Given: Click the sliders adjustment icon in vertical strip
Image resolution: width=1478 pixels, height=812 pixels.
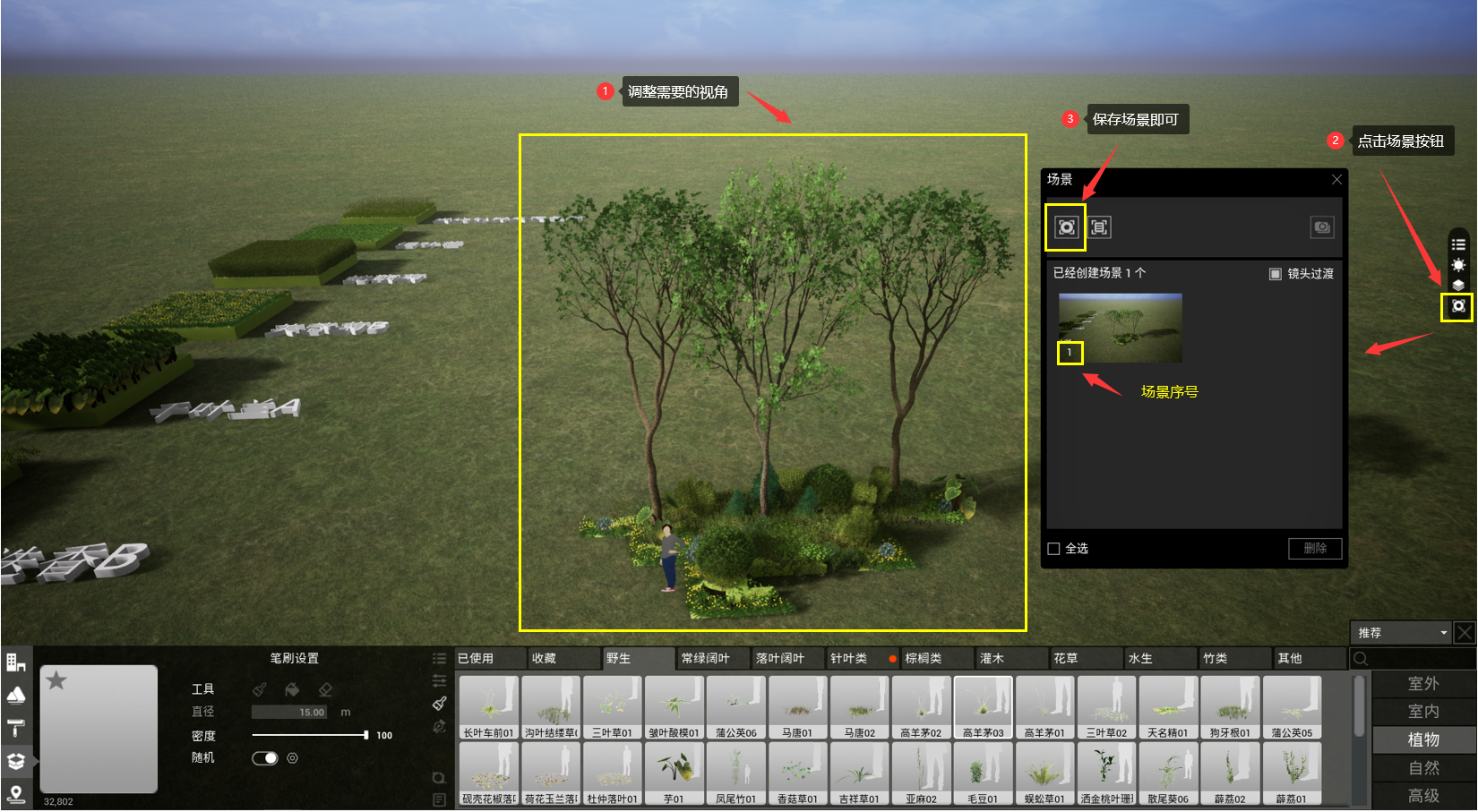Looking at the screenshot, I should tap(439, 680).
